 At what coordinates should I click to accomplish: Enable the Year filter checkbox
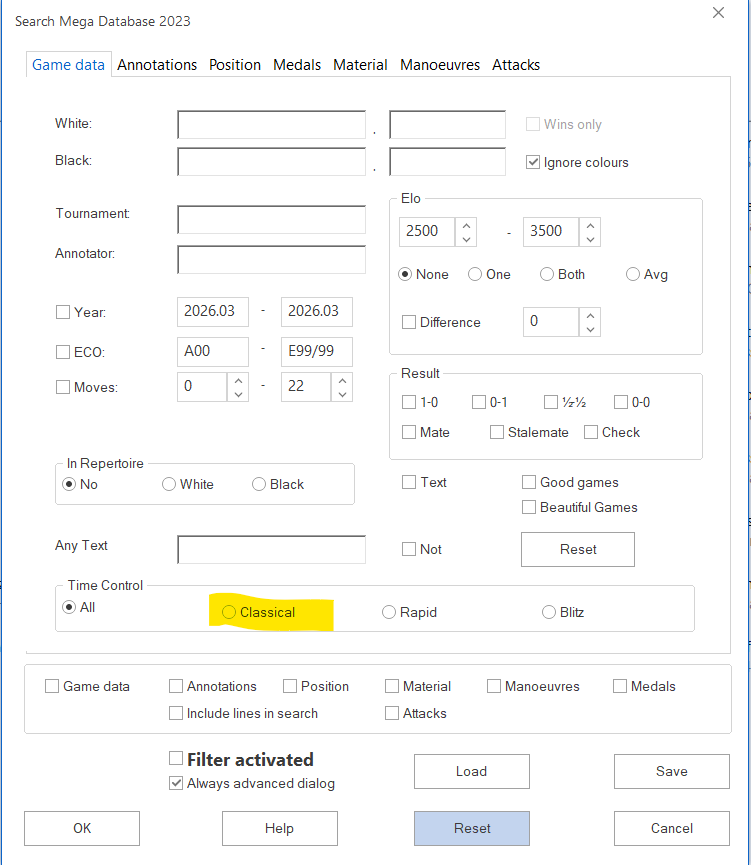(x=63, y=312)
